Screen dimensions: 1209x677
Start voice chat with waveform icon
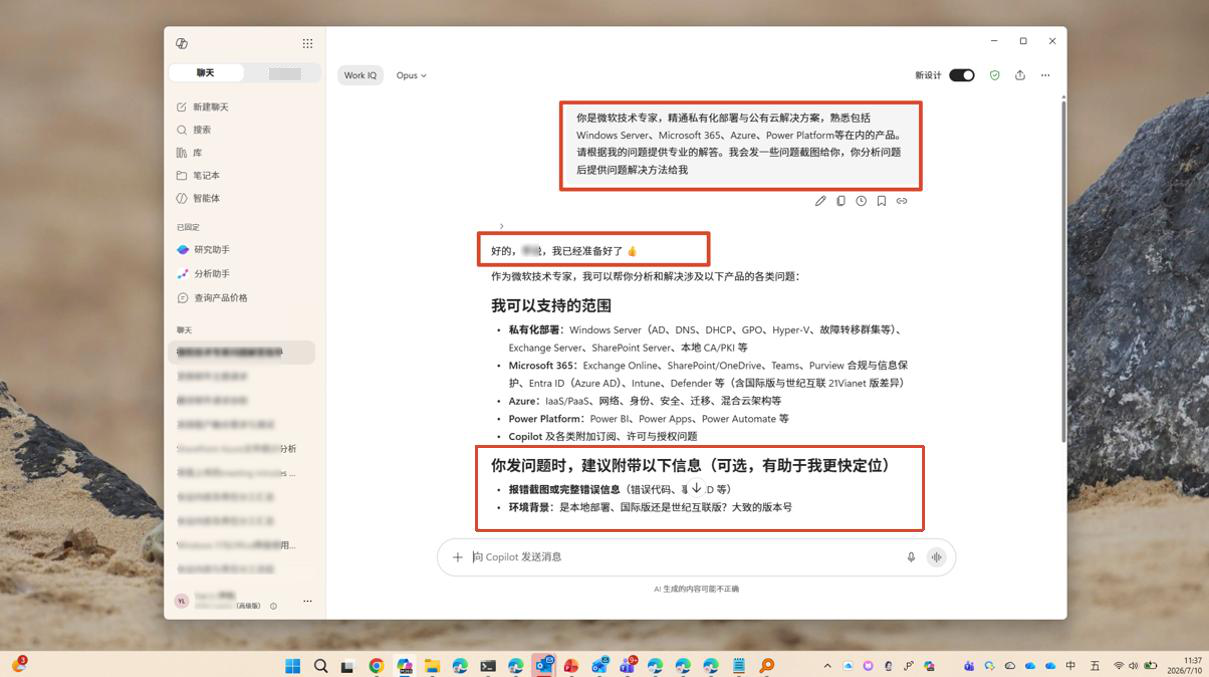click(x=937, y=557)
